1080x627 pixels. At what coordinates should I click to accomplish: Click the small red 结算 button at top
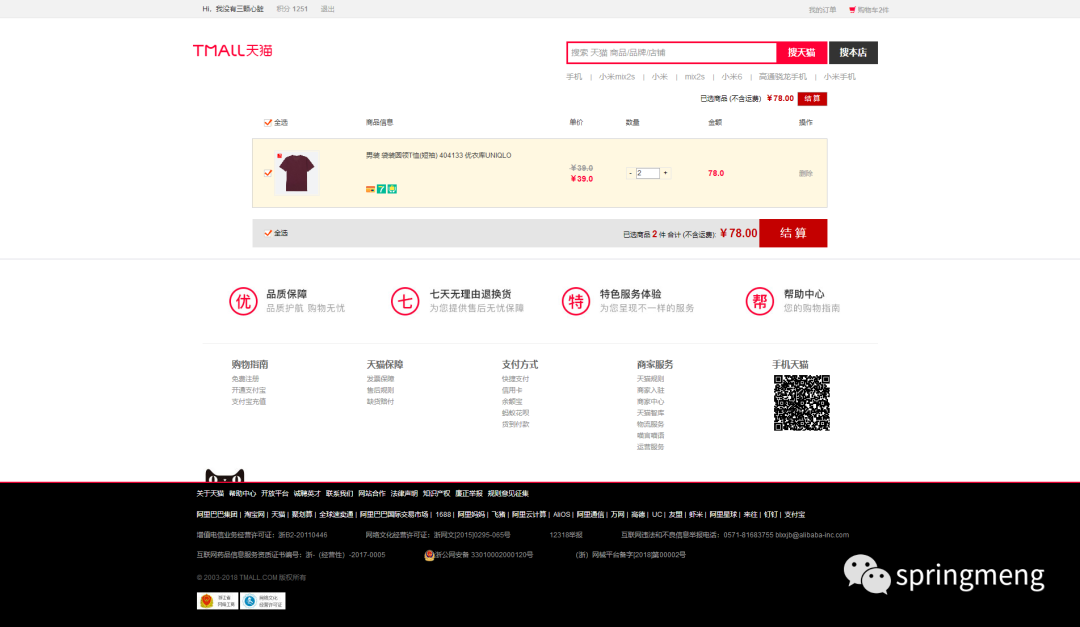812,99
